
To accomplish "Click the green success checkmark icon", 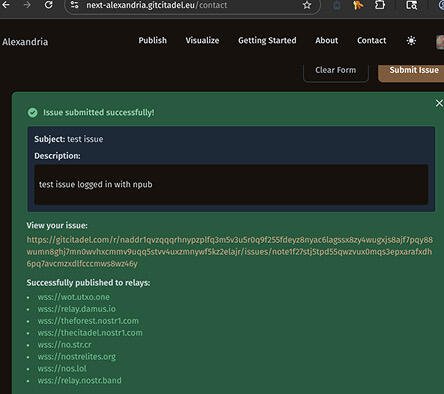I will (32, 113).
